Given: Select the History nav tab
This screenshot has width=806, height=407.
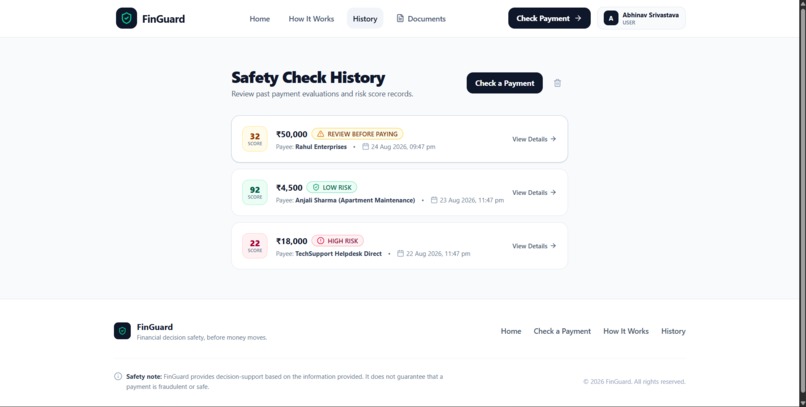Looking at the screenshot, I should pos(365,18).
